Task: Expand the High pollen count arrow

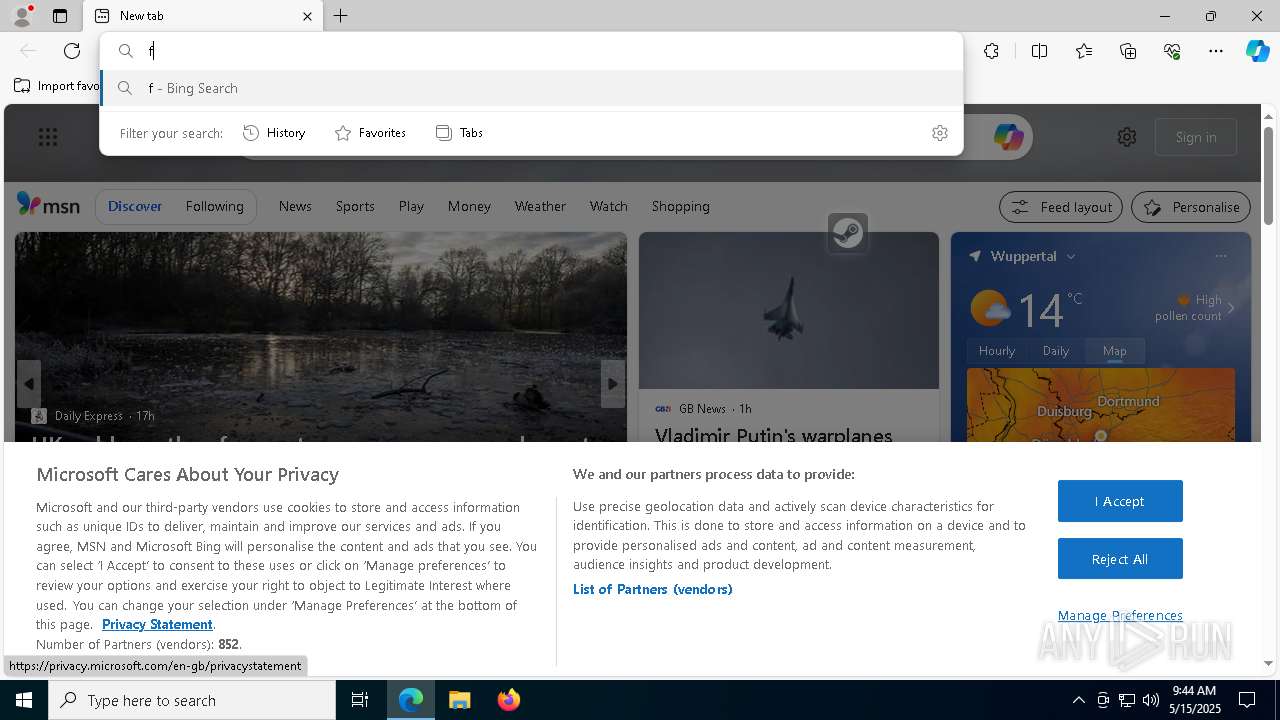Action: (x=1231, y=308)
